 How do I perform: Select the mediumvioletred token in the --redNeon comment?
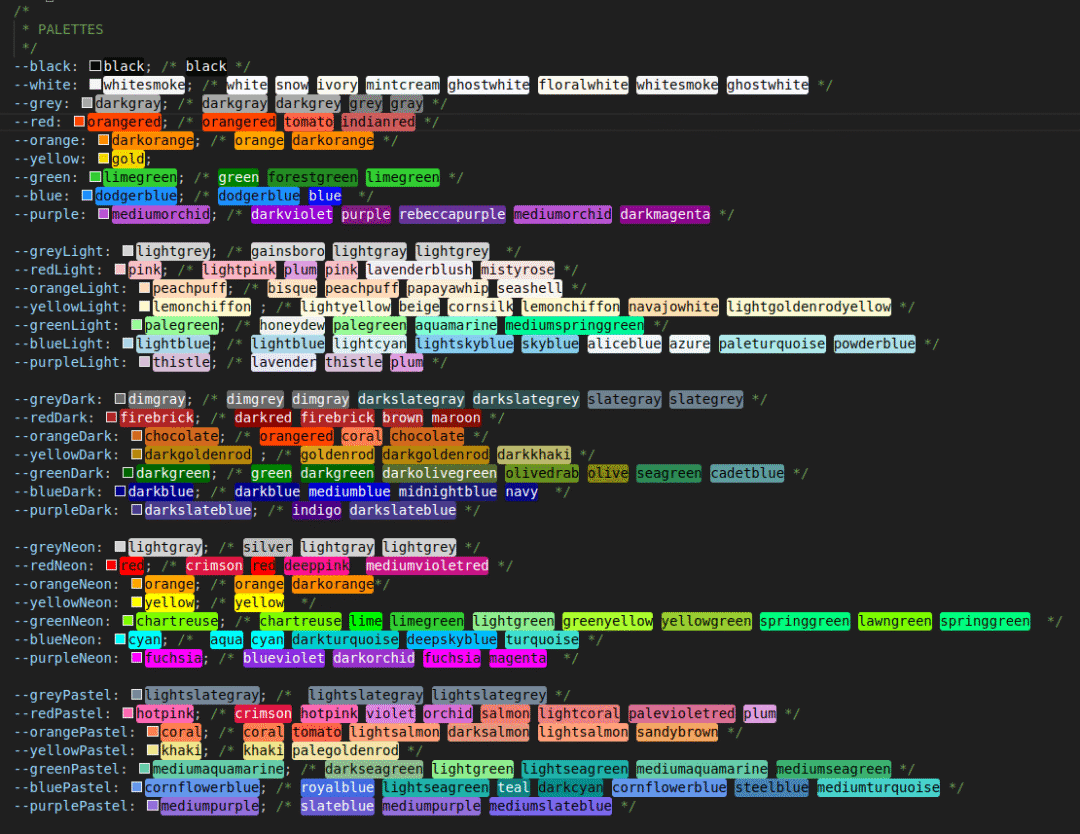tap(428, 566)
